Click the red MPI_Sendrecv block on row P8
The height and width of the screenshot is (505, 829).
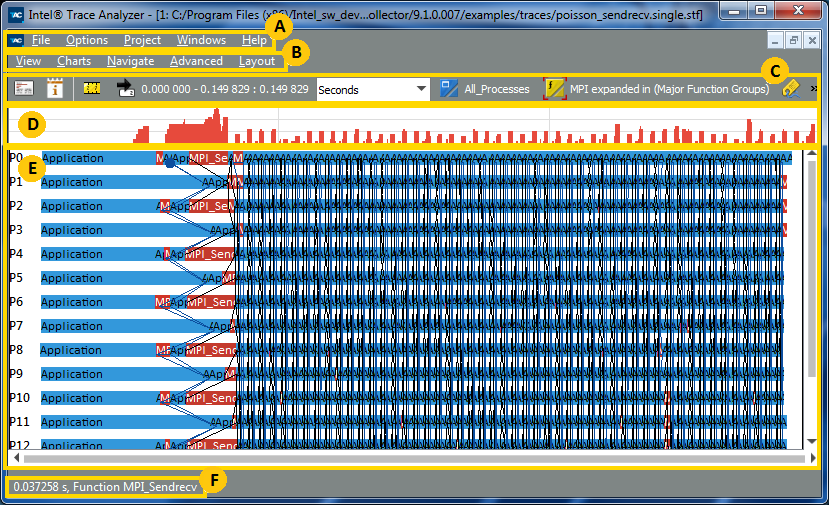(211, 350)
